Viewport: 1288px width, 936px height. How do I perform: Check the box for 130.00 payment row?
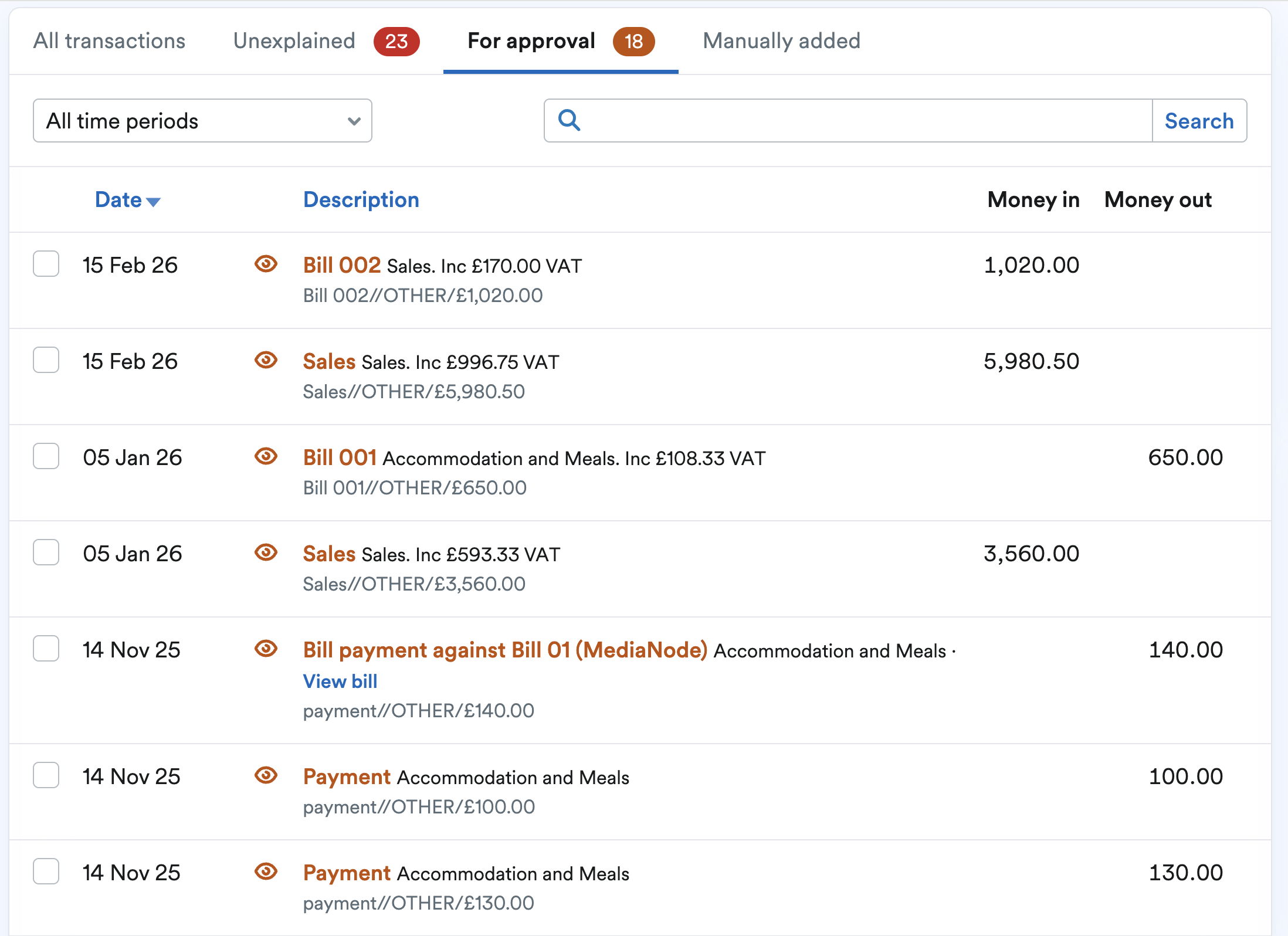tap(46, 871)
